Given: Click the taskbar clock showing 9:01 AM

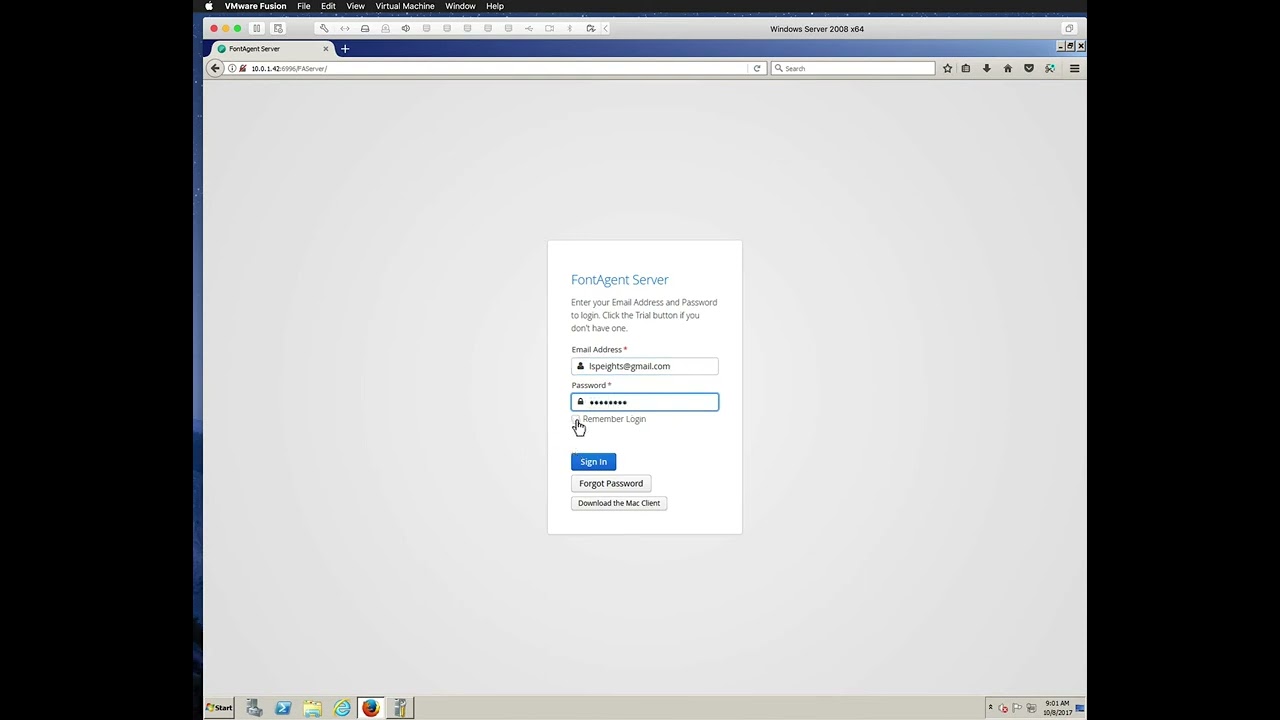Looking at the screenshot, I should click(x=1057, y=708).
